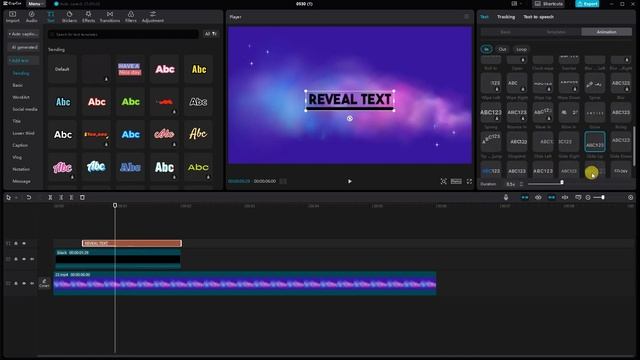Image resolution: width=640 pixels, height=360 pixels.
Task: Lock the main video track
Action: pyautogui.click(x=16, y=283)
